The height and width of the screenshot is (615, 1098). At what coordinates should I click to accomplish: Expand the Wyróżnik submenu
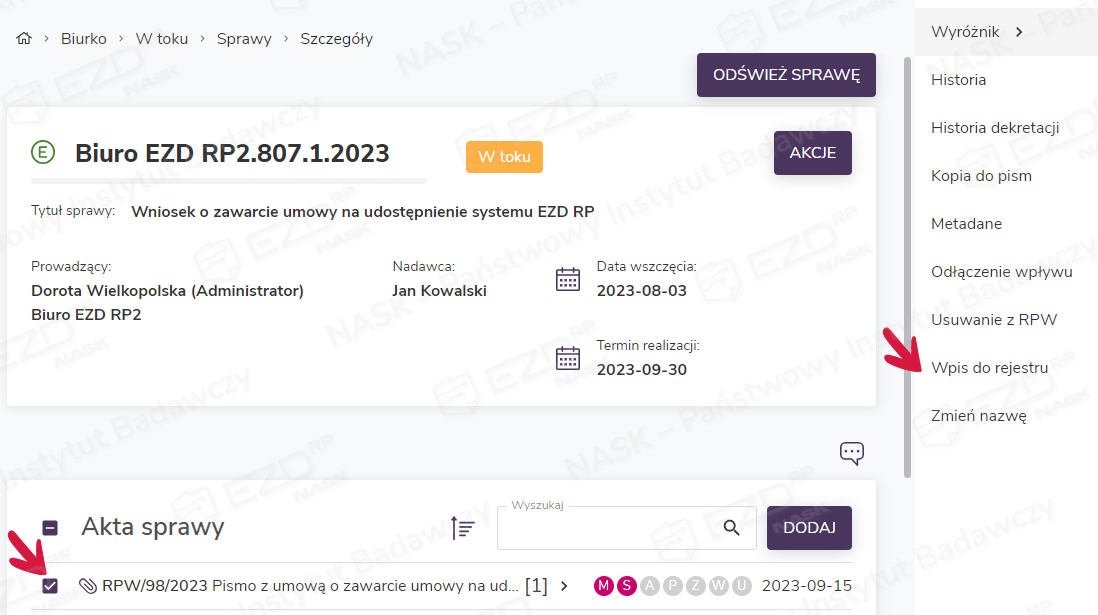1019,32
